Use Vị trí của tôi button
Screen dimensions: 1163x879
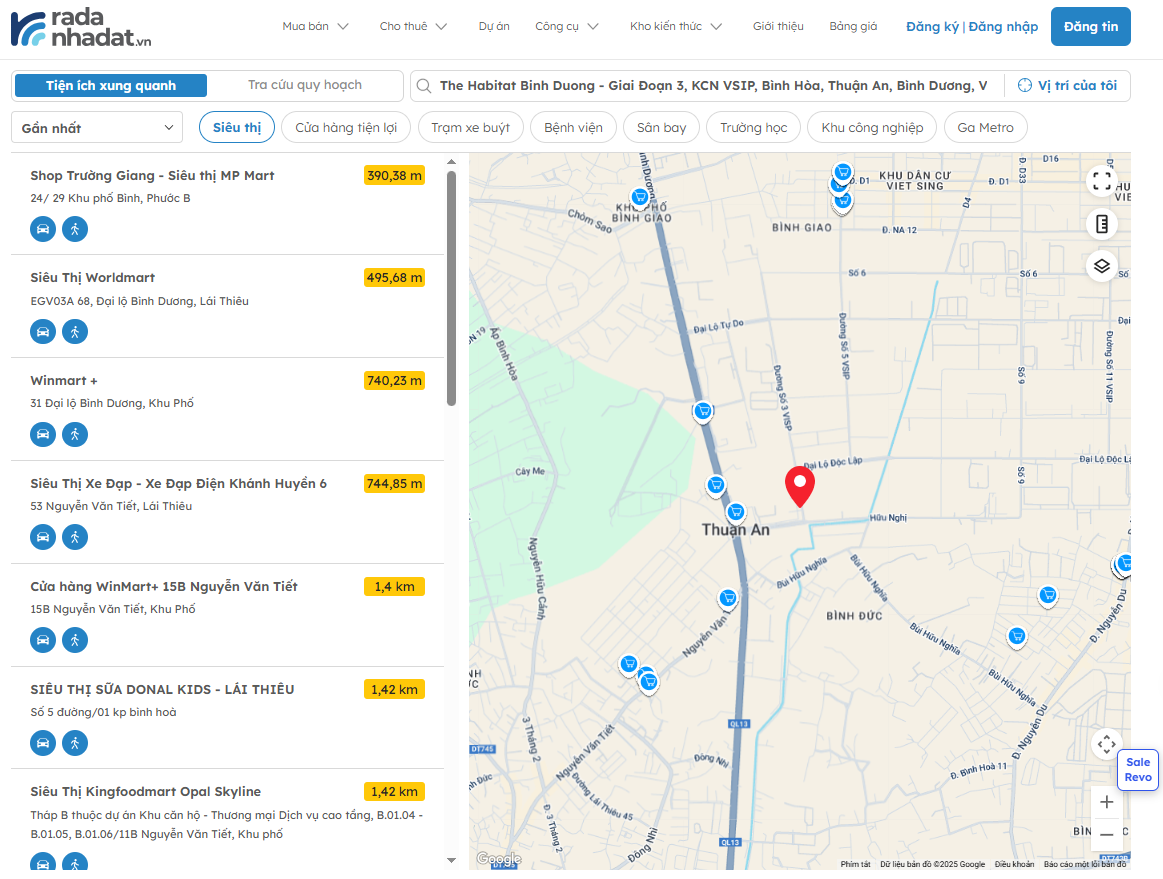(x=1067, y=85)
